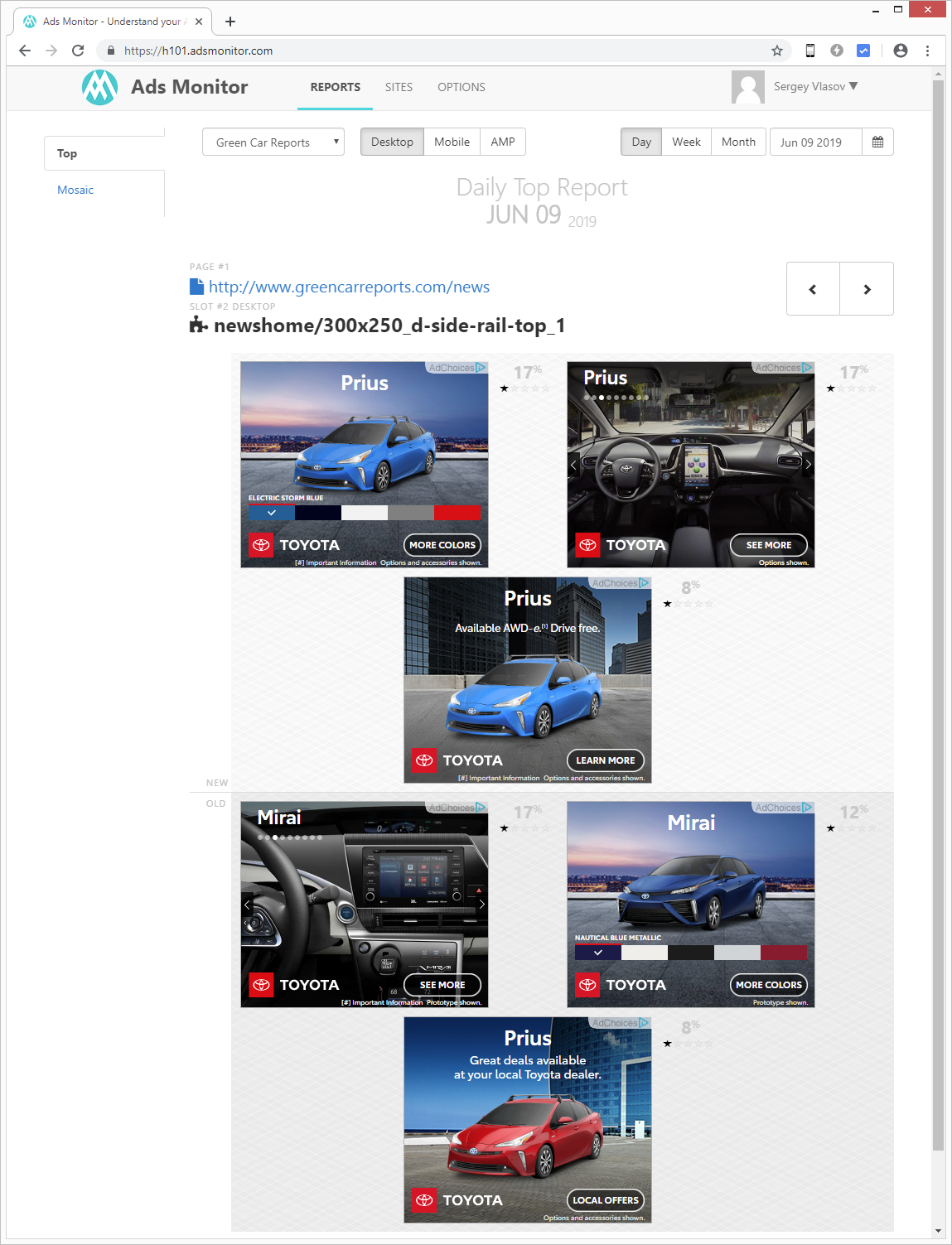Click the browser address bar URL
Screen dimensions: 952x1245
pos(198,51)
